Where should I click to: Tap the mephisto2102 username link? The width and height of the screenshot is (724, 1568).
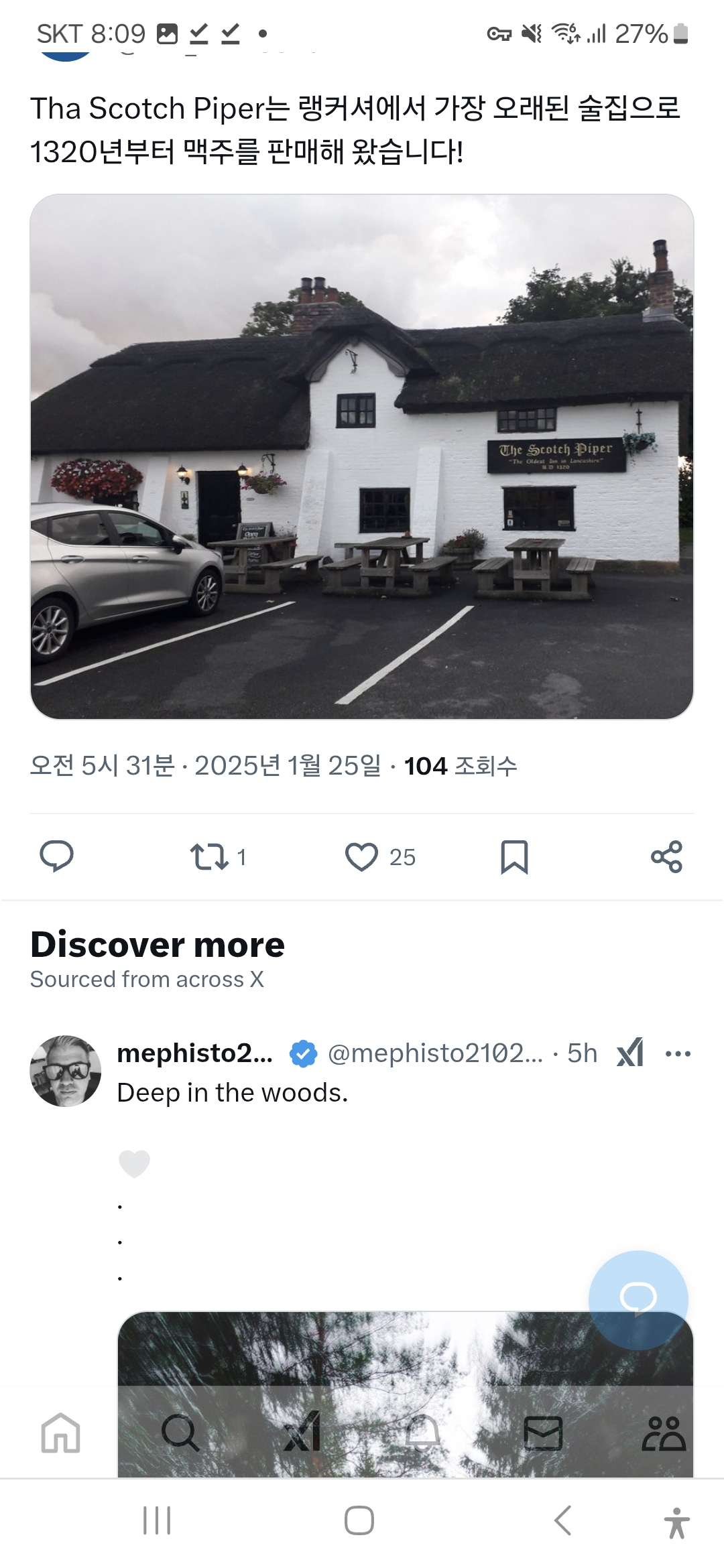pyautogui.click(x=194, y=1053)
